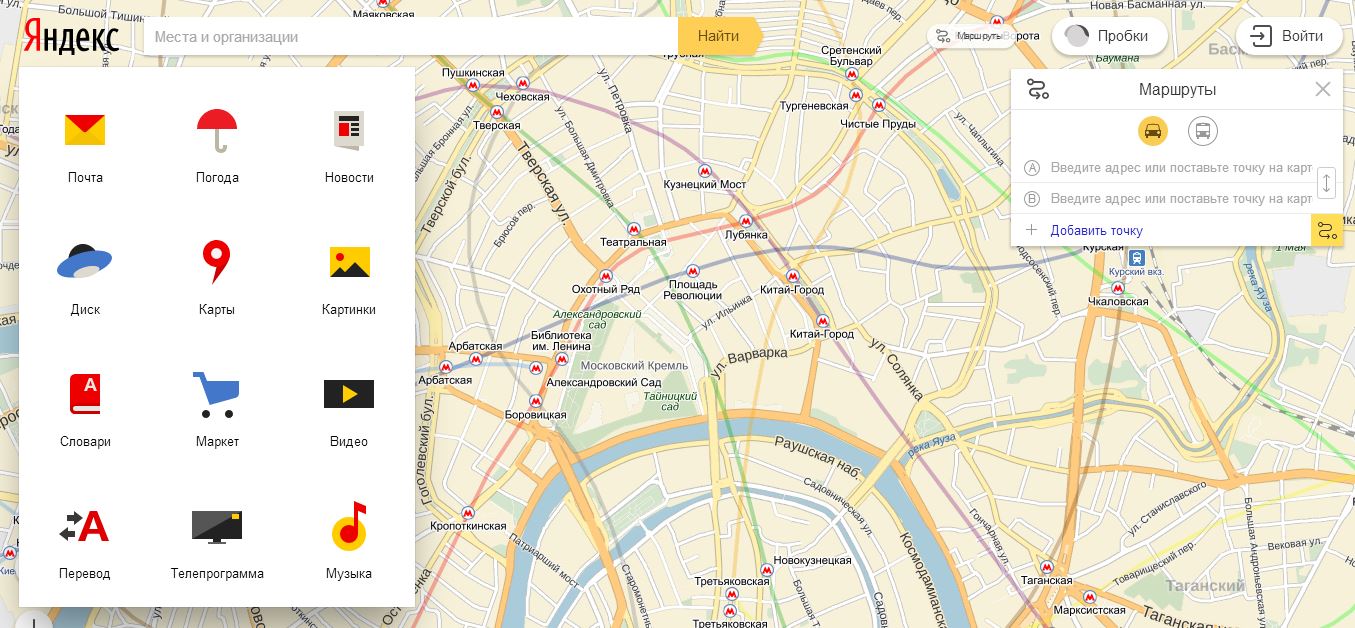Close the Маршруты panel

click(x=1323, y=89)
